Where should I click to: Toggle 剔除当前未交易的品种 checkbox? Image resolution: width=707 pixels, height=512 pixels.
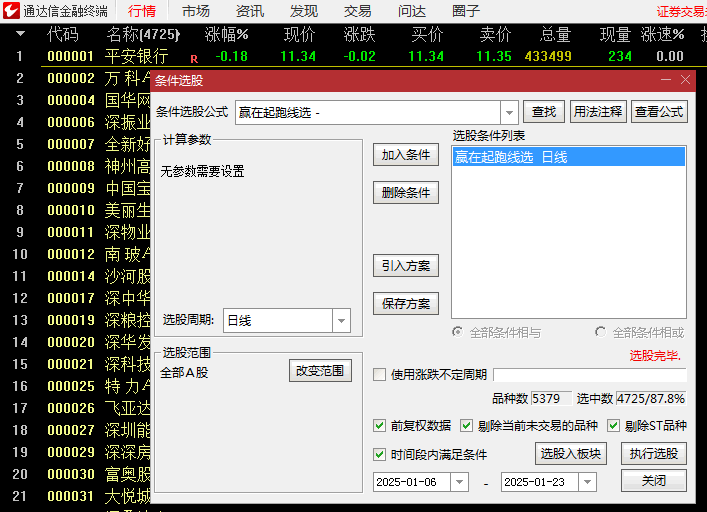tap(466, 425)
